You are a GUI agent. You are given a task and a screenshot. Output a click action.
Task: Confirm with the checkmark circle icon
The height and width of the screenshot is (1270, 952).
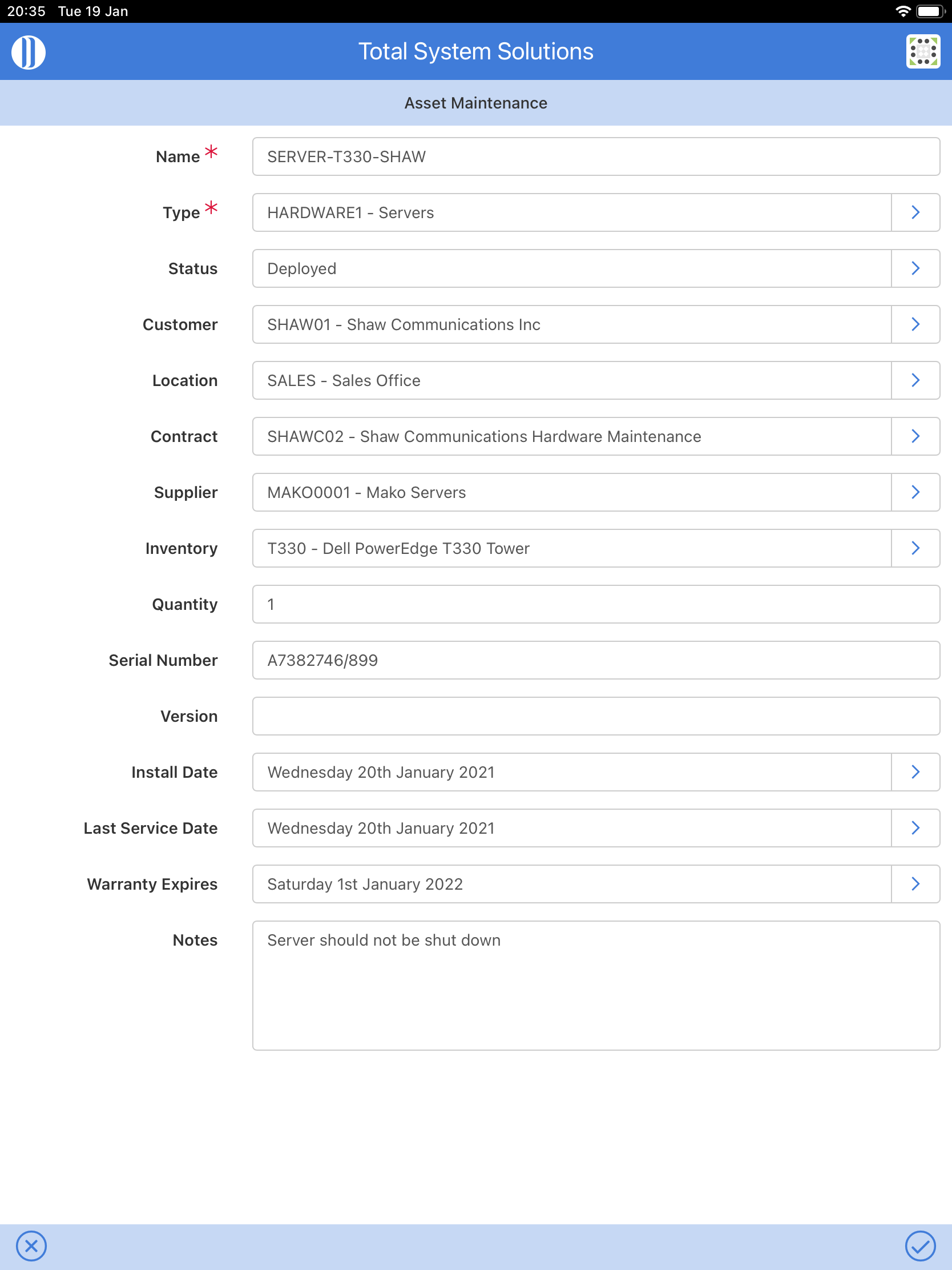[920, 1246]
